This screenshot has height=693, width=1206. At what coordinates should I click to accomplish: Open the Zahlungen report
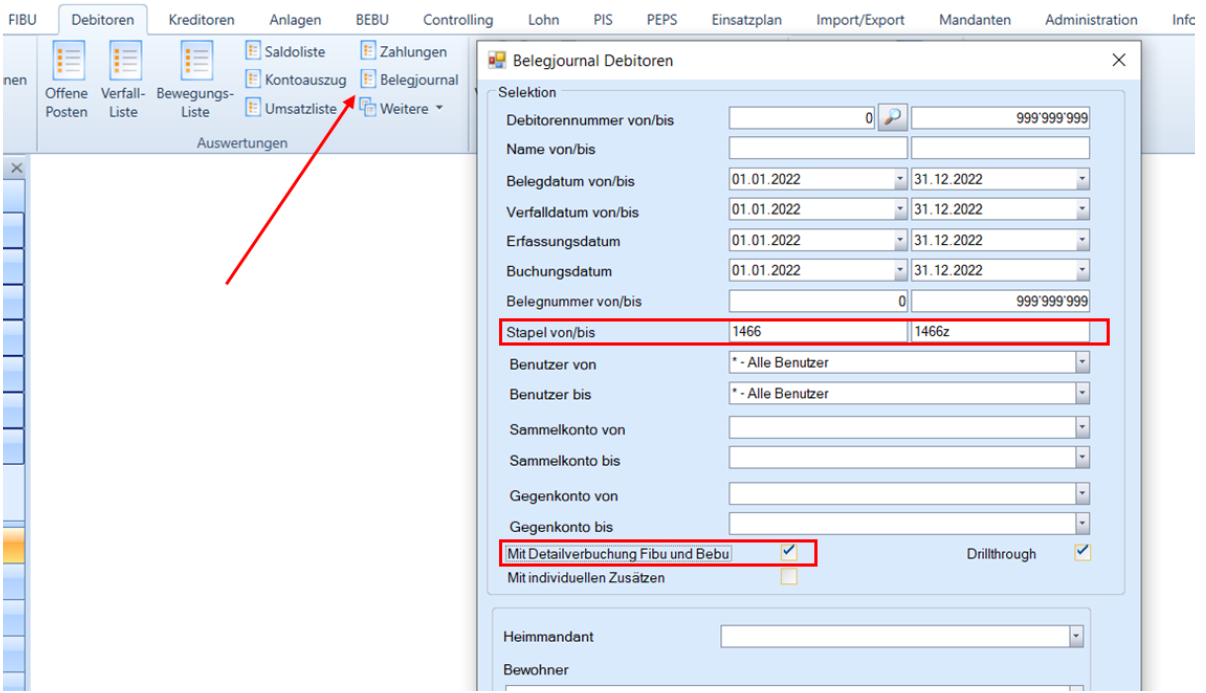pyautogui.click(x=403, y=52)
